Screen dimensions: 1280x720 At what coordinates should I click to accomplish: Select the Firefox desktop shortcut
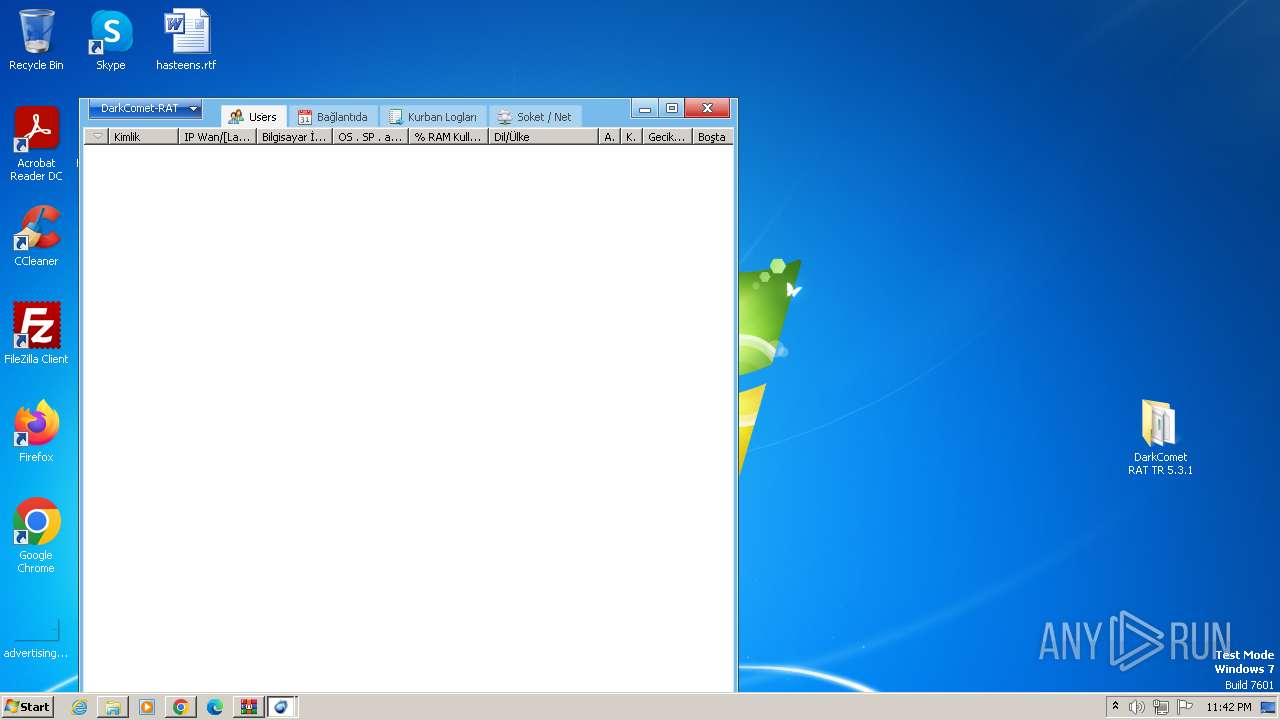[x=36, y=432]
